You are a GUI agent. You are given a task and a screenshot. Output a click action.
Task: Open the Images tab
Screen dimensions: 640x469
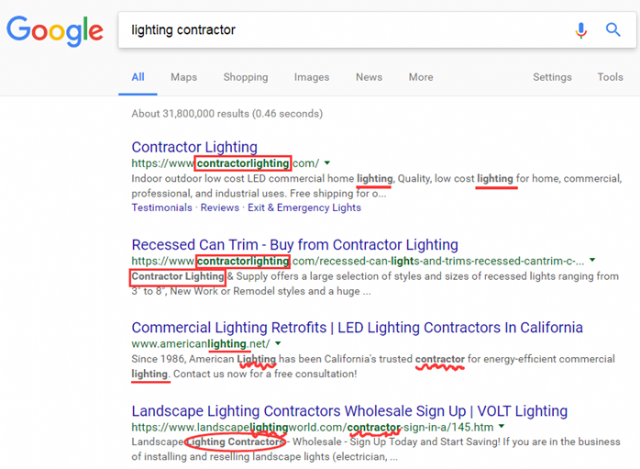click(311, 77)
